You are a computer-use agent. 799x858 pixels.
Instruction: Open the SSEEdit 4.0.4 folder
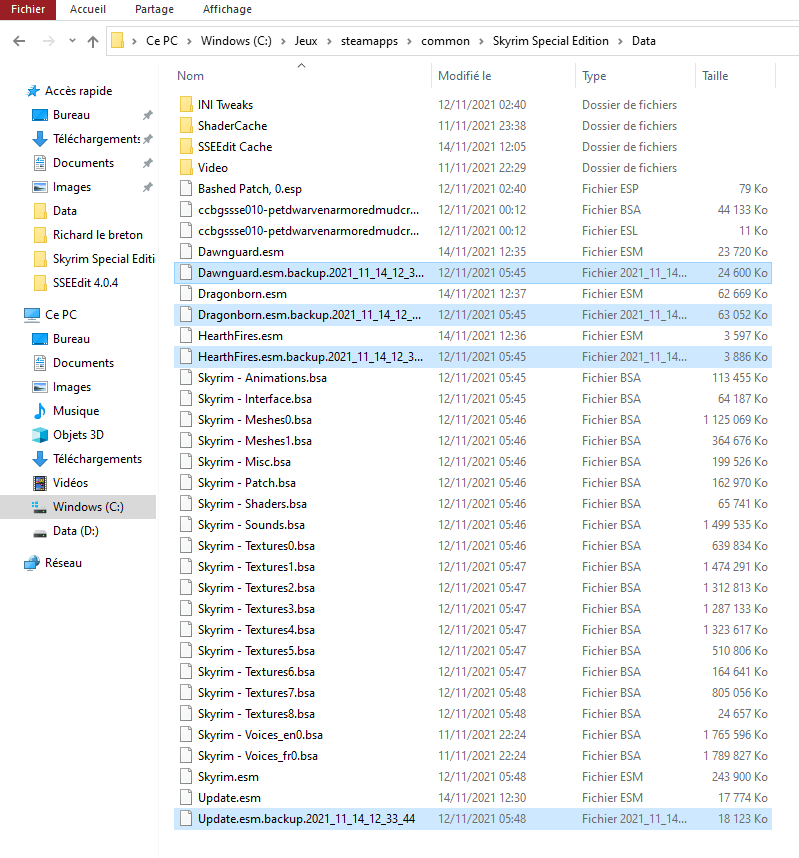point(85,283)
